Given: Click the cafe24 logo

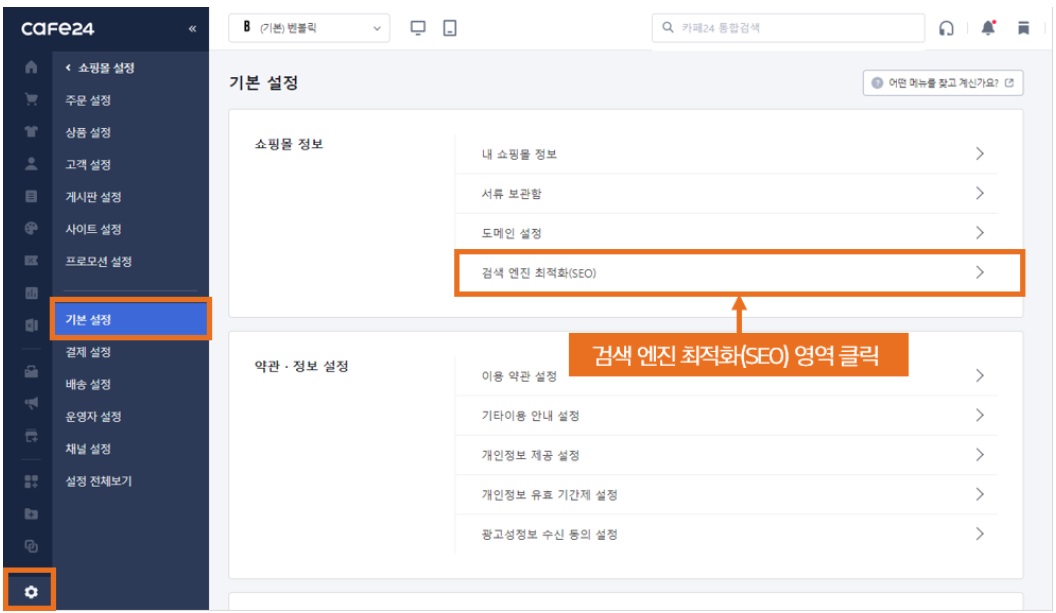Looking at the screenshot, I should (x=58, y=28).
